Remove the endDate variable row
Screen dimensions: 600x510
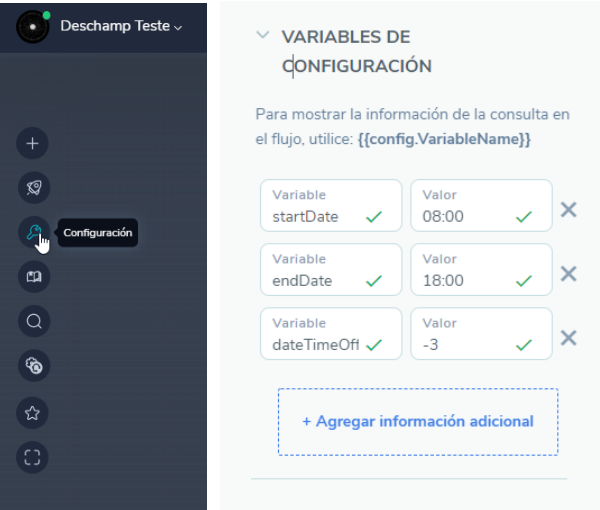(568, 273)
